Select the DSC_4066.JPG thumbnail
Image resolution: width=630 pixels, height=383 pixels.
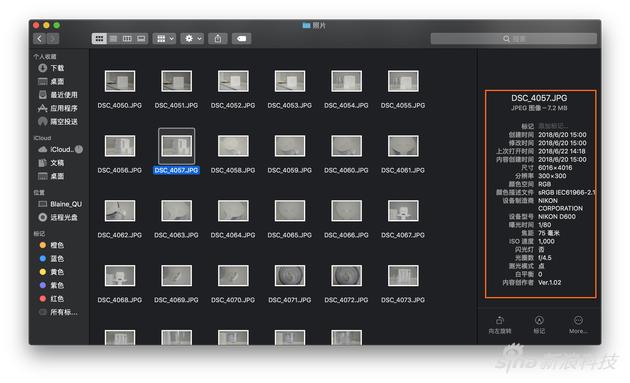(346, 211)
